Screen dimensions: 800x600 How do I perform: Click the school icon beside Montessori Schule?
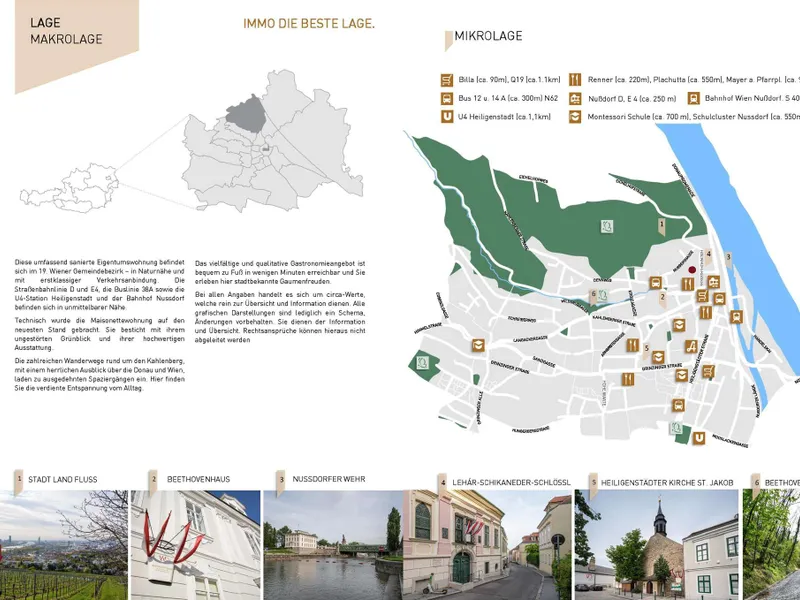point(575,117)
